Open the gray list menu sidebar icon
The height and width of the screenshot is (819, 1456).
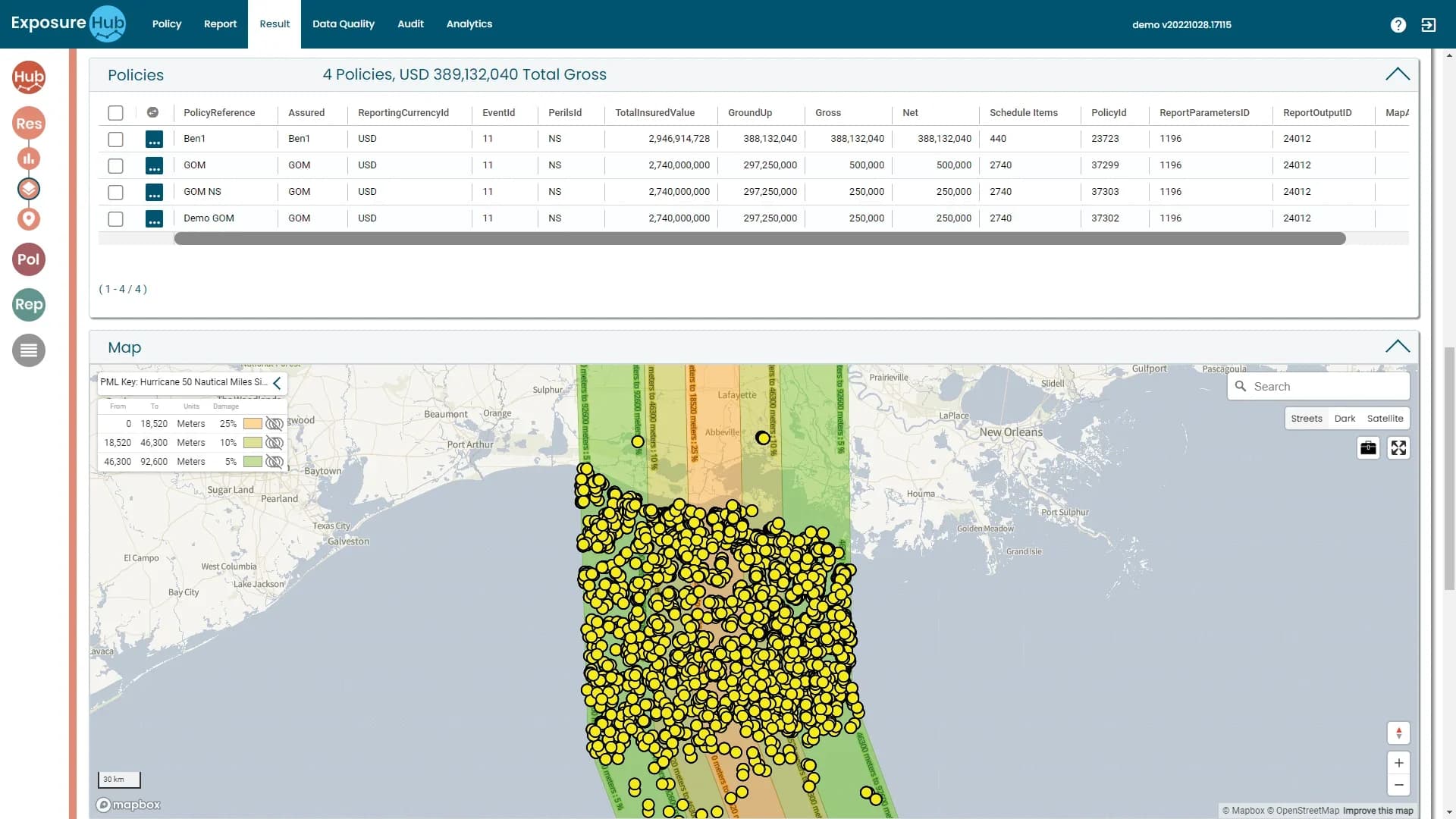click(x=29, y=350)
